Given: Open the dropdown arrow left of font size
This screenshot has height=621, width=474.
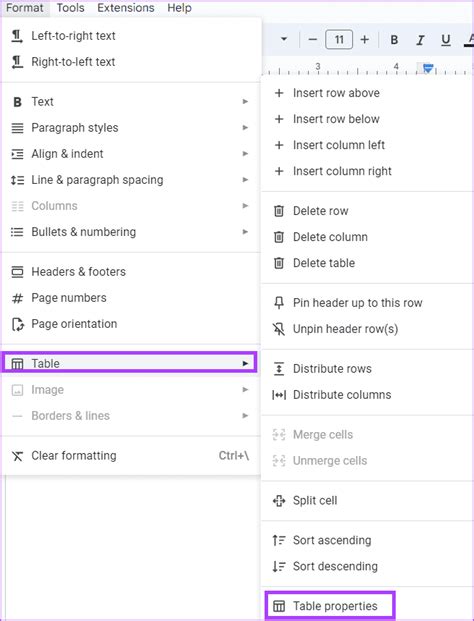Looking at the screenshot, I should (284, 39).
